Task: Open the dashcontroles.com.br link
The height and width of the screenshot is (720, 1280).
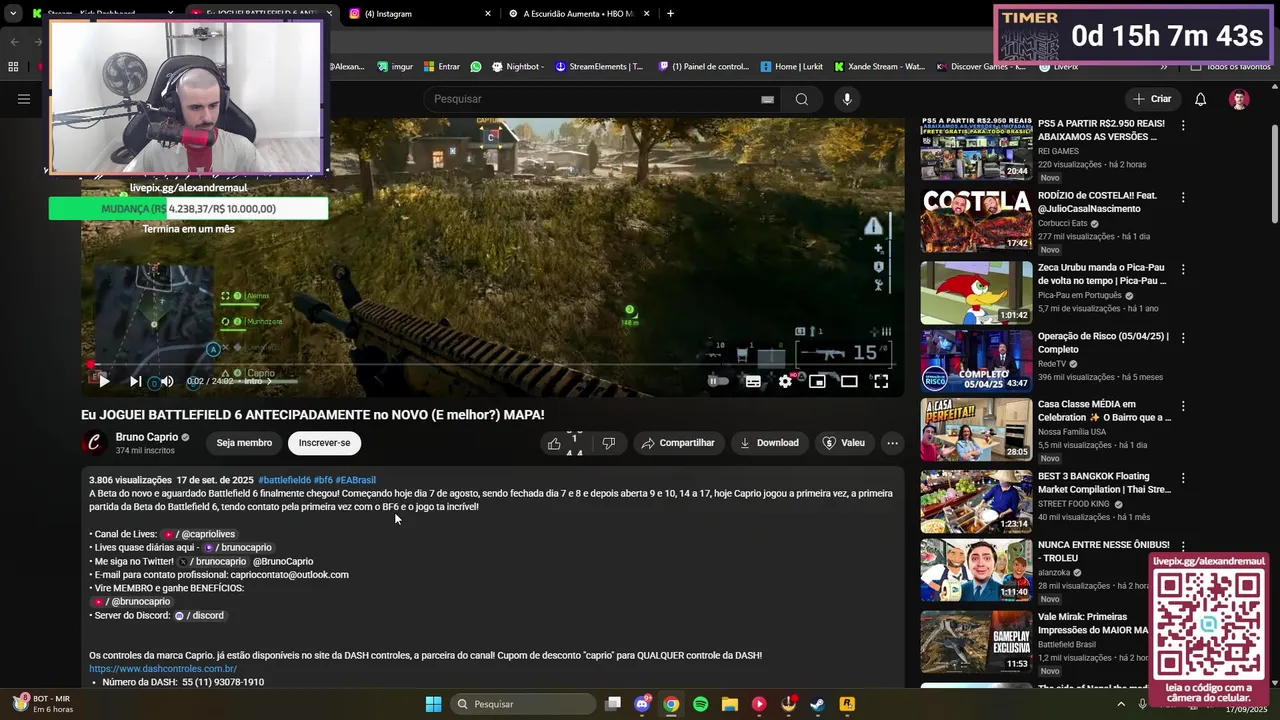Action: point(163,669)
